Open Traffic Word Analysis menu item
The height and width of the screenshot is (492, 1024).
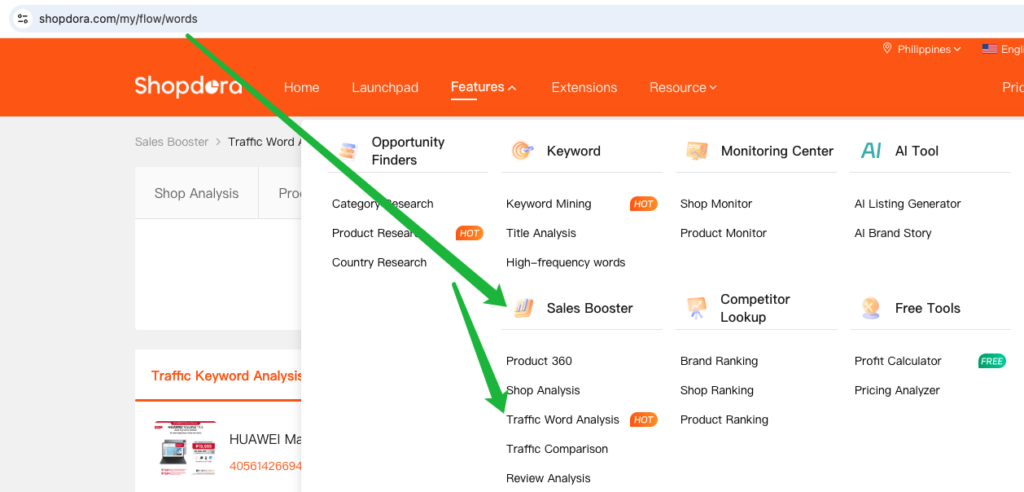pos(562,420)
